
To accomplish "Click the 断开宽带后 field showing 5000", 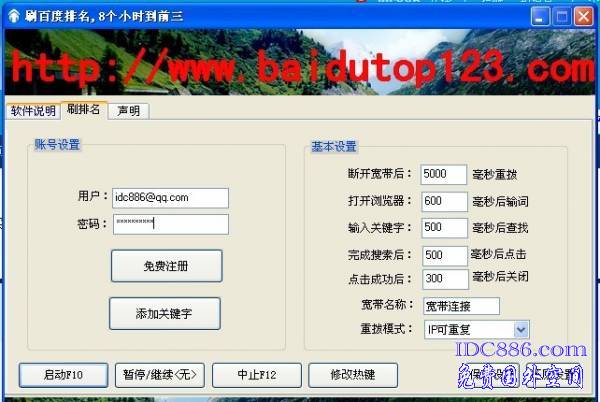I will coord(444,174).
